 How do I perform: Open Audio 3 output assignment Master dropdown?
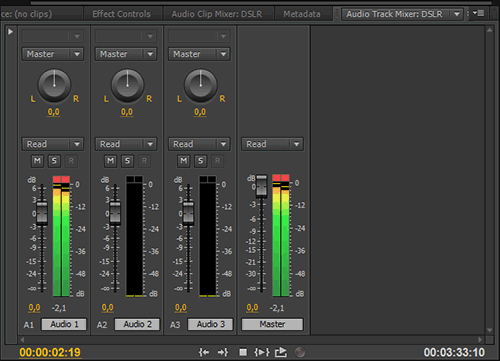[x=199, y=54]
